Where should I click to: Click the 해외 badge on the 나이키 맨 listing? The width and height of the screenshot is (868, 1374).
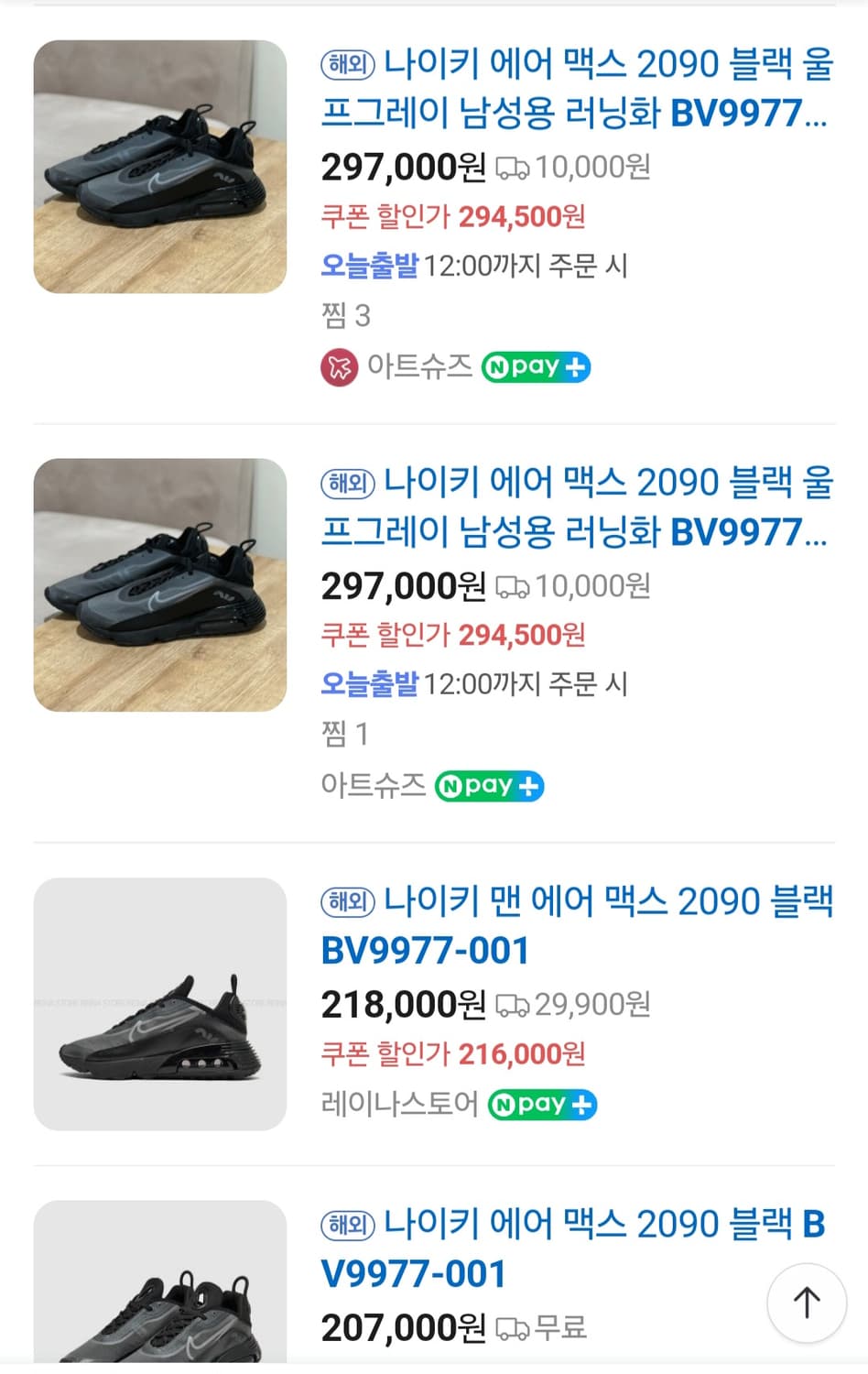coord(348,902)
